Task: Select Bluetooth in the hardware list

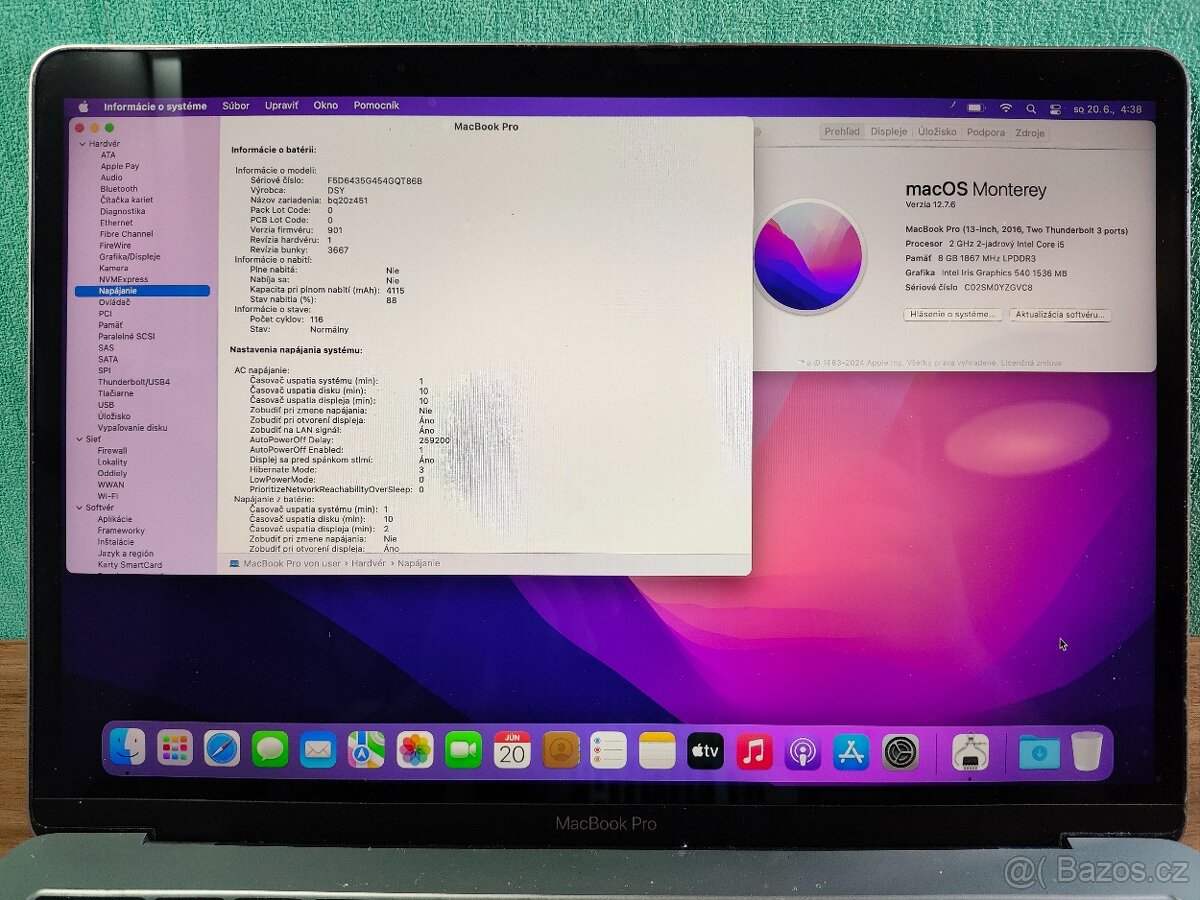Action: click(119, 189)
